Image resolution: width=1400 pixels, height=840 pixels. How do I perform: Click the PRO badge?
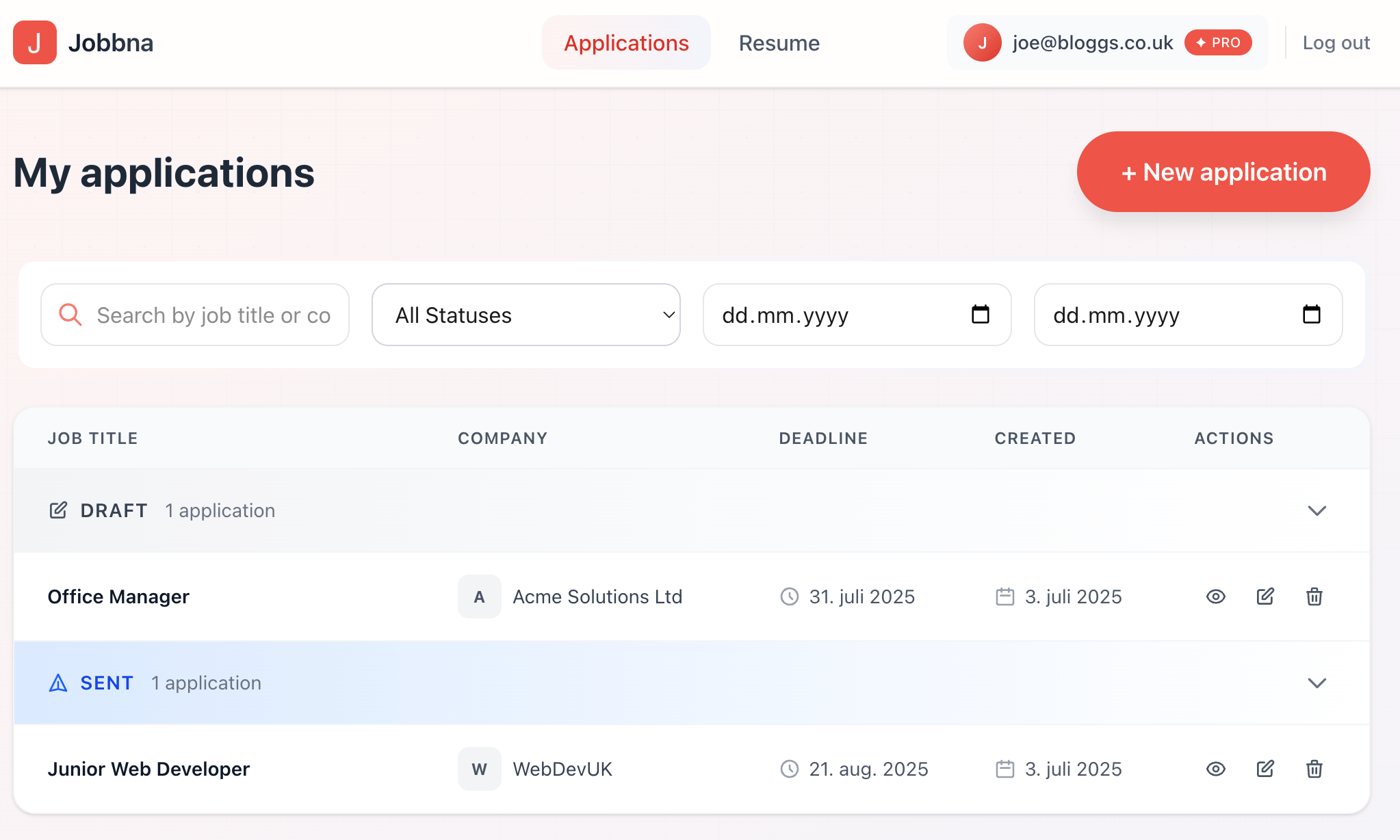point(1218,42)
